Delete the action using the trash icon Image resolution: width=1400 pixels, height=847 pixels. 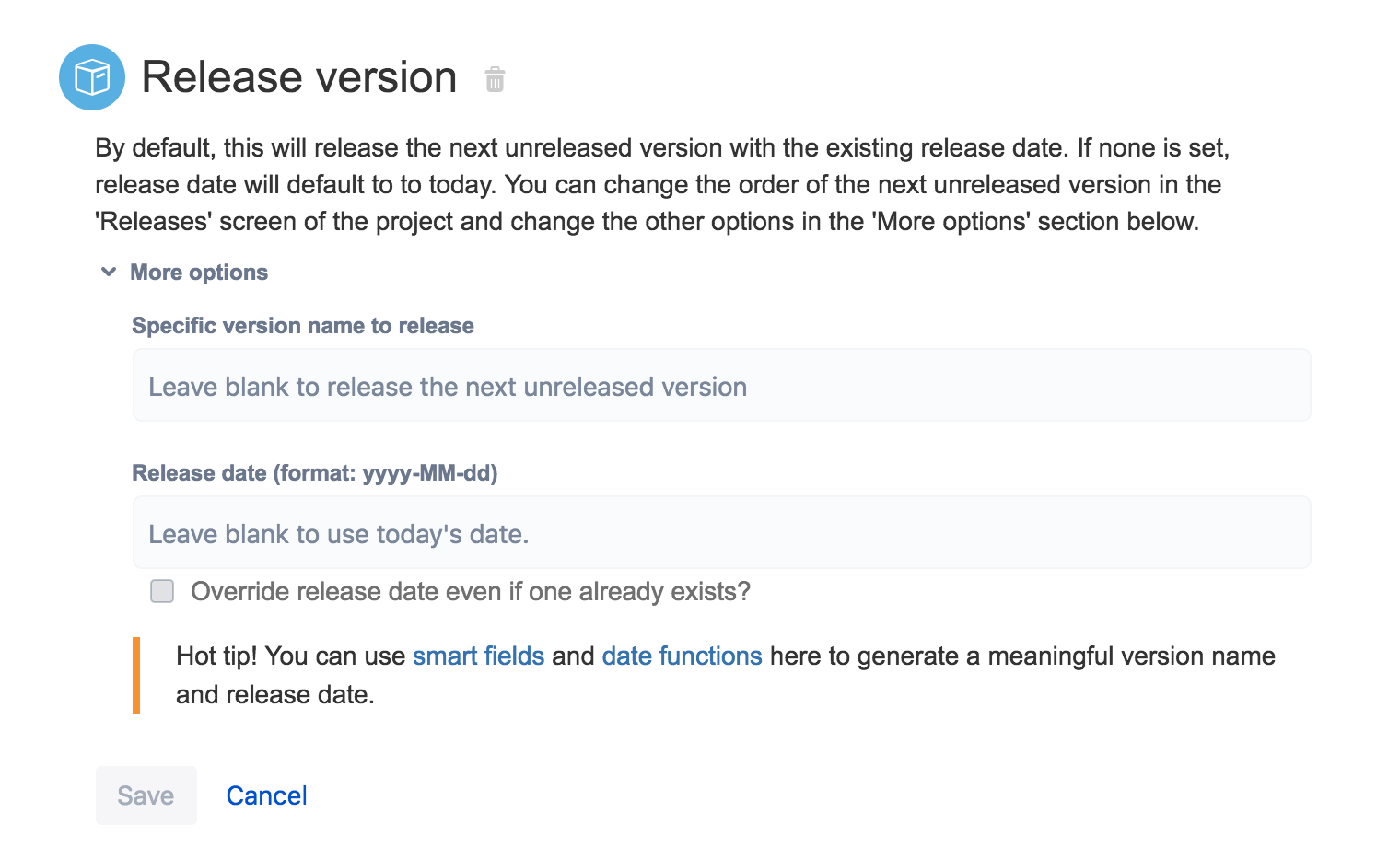coord(495,79)
